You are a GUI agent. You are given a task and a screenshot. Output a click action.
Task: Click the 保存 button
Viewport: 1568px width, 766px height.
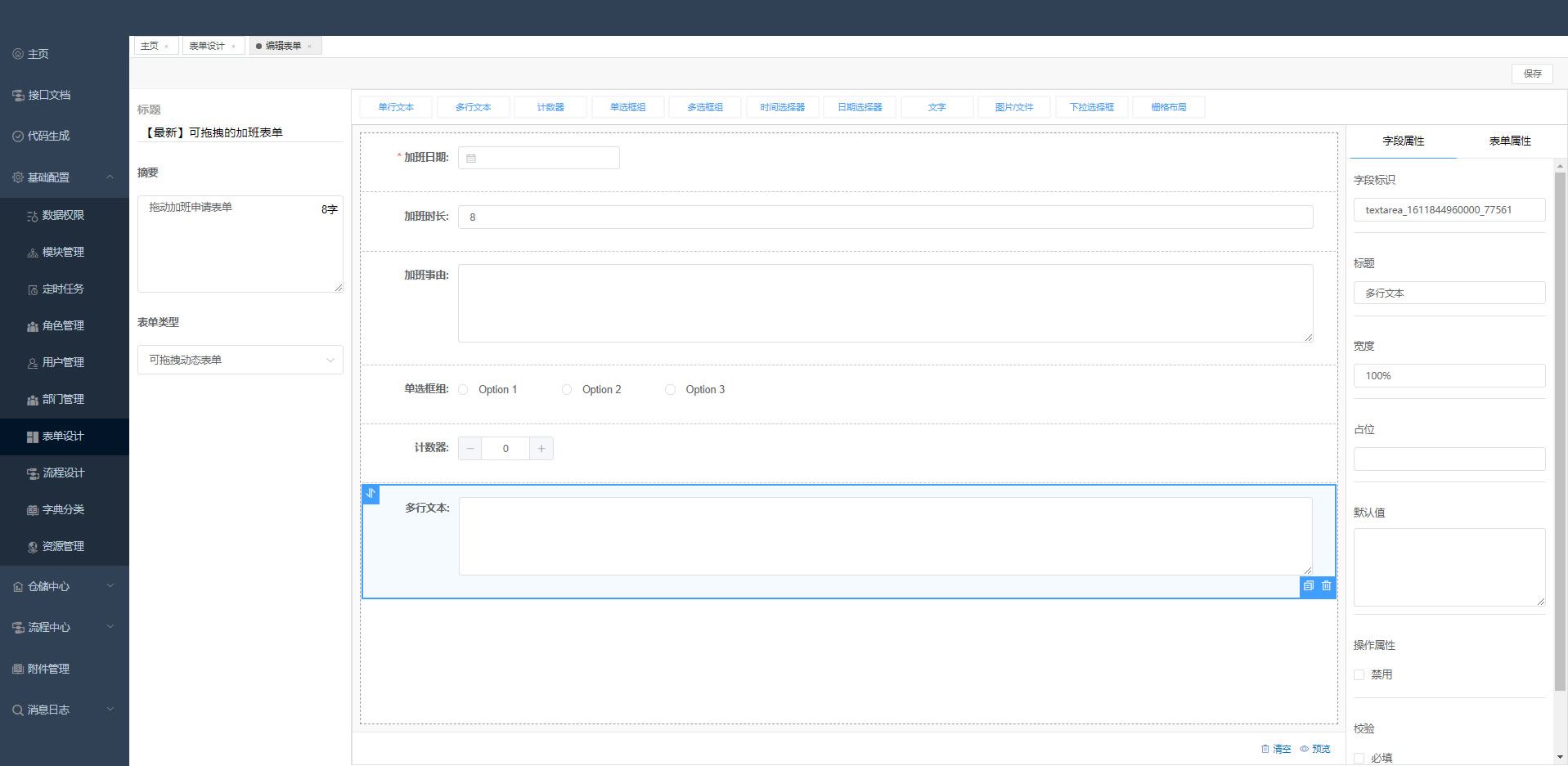tap(1532, 74)
